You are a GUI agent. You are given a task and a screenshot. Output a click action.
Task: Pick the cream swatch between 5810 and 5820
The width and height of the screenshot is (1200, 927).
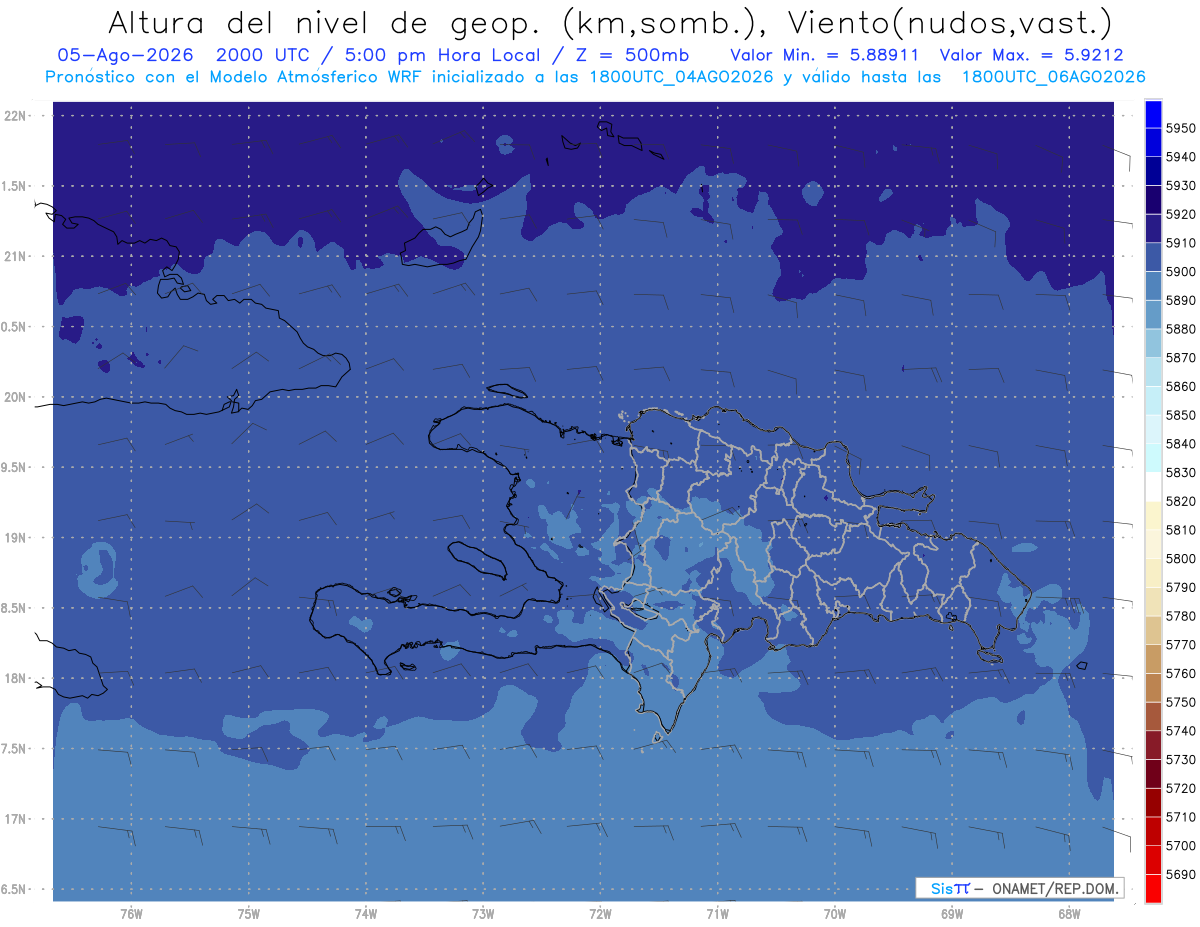point(1152,515)
